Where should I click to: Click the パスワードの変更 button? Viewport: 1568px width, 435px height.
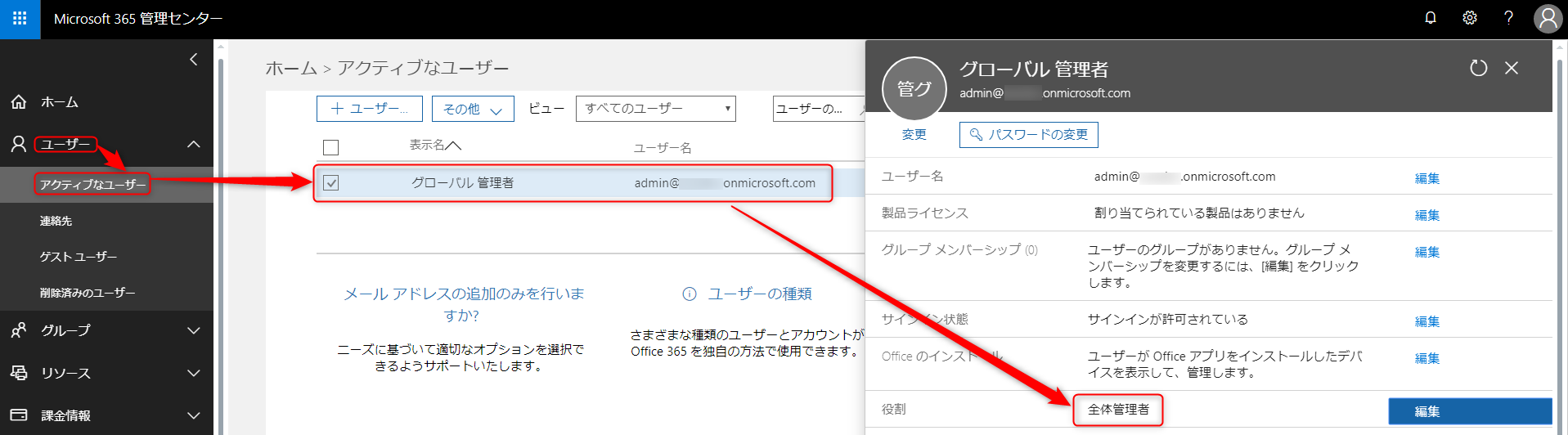(1029, 135)
